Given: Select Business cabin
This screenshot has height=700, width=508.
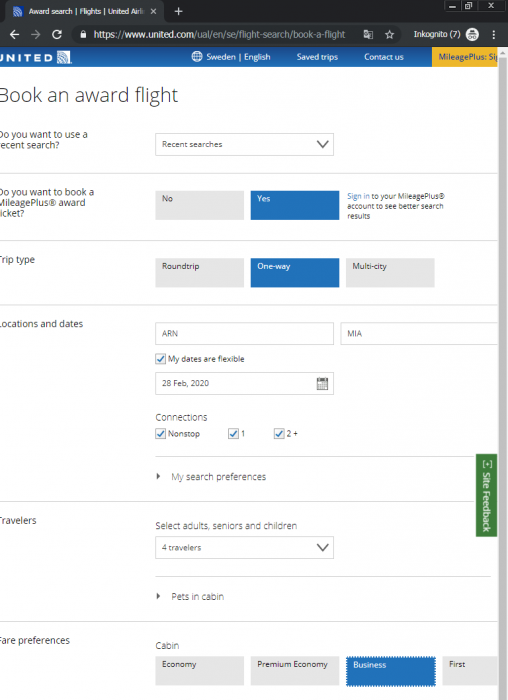Looking at the screenshot, I should (391, 671).
